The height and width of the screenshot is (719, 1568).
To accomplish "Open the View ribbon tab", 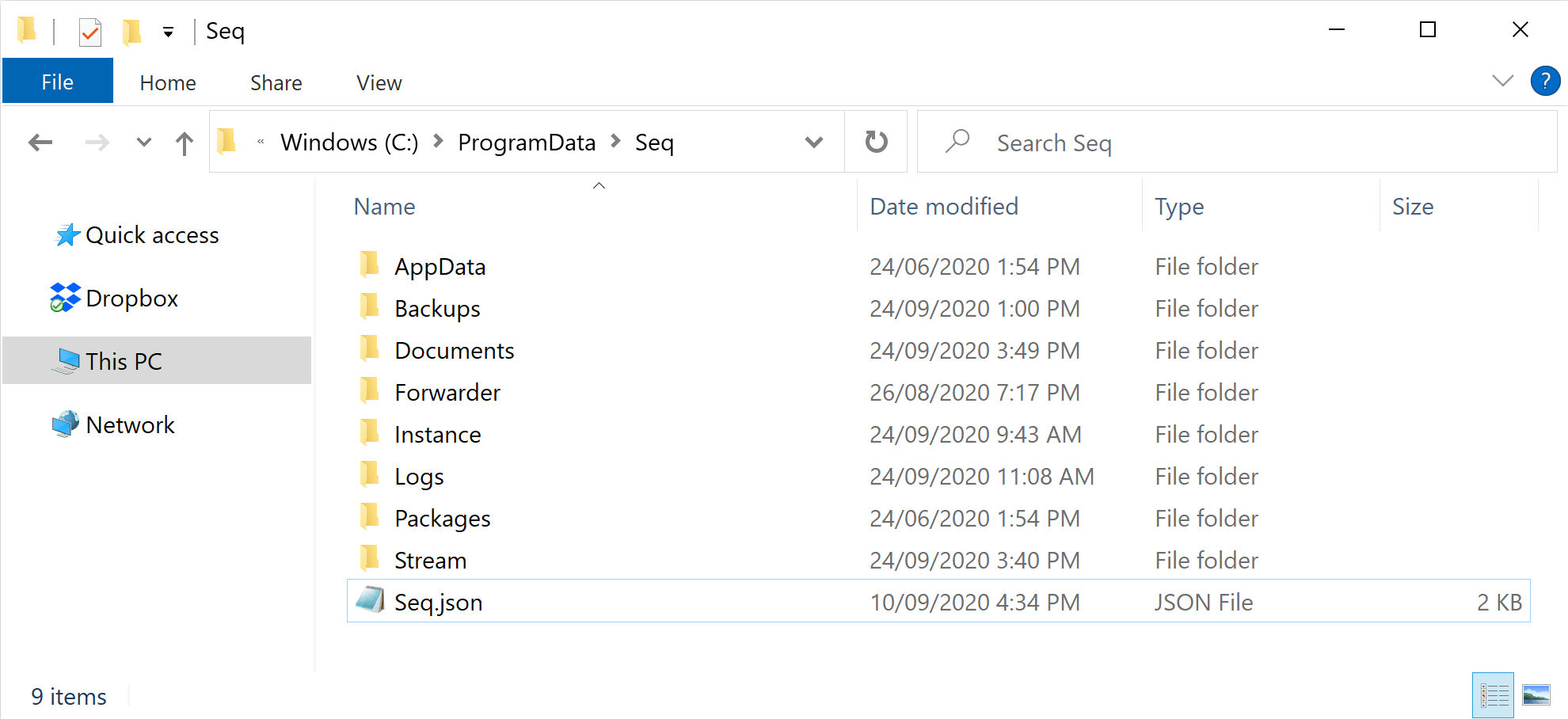I will click(379, 83).
